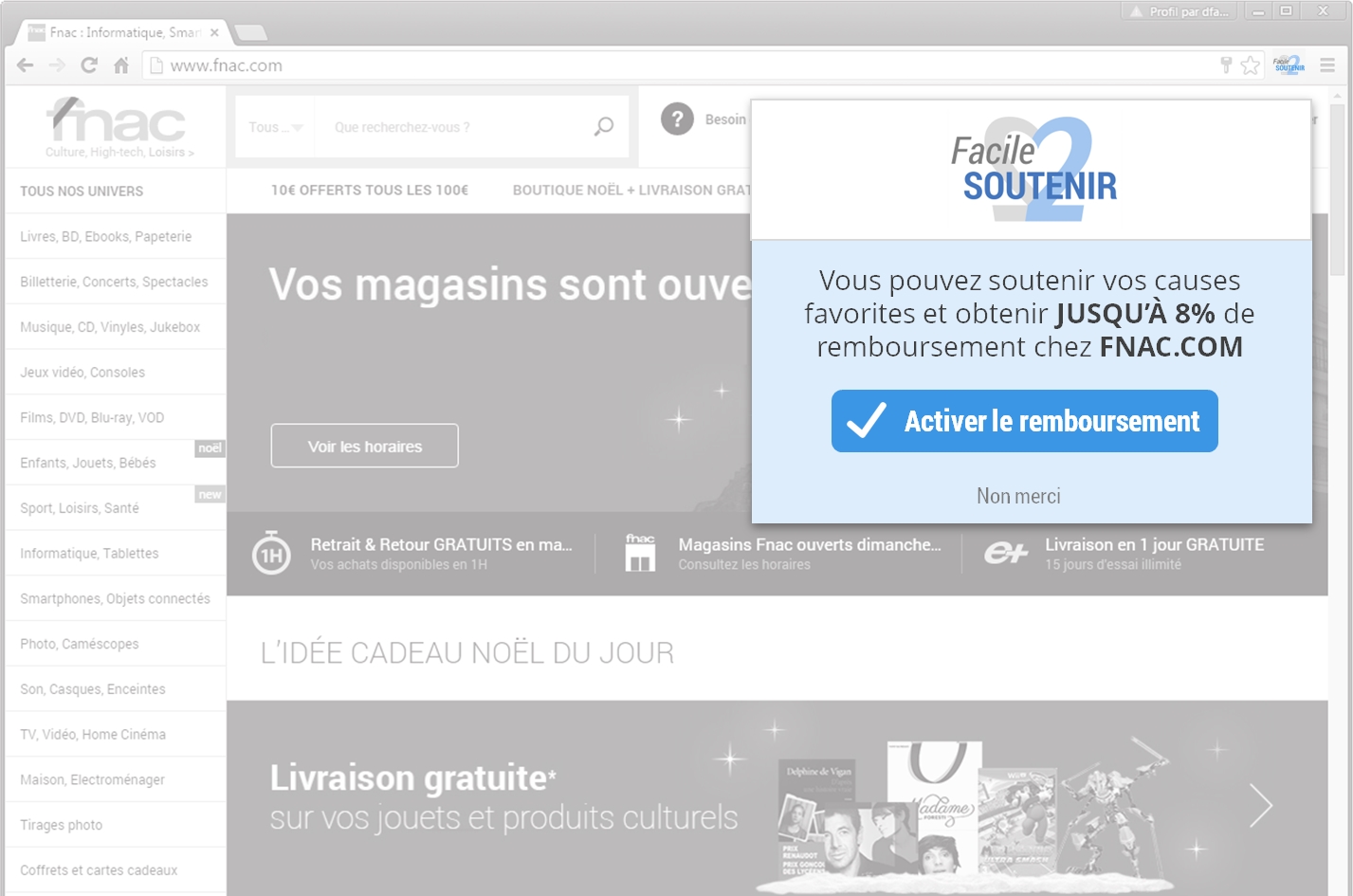Click Retrait & Retour GRATUITS link

pos(441,545)
